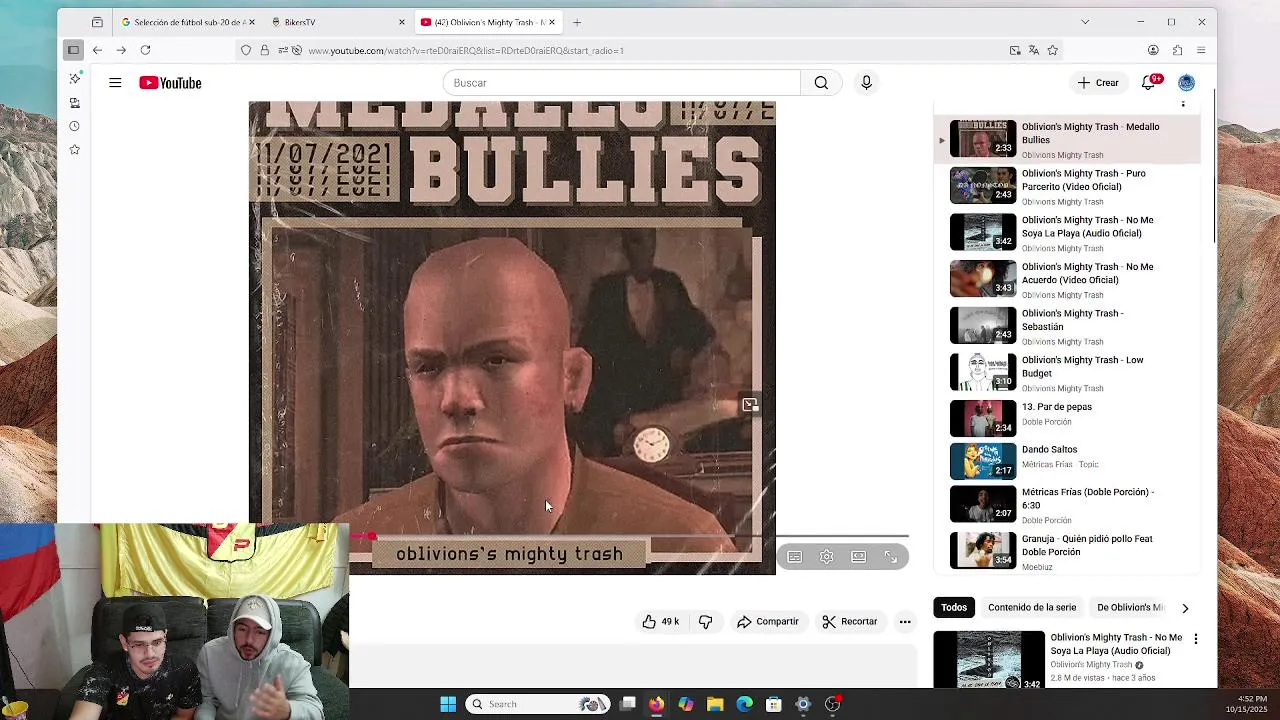Play Low Budget from the playlist
1280x720 pixels.
click(1068, 373)
